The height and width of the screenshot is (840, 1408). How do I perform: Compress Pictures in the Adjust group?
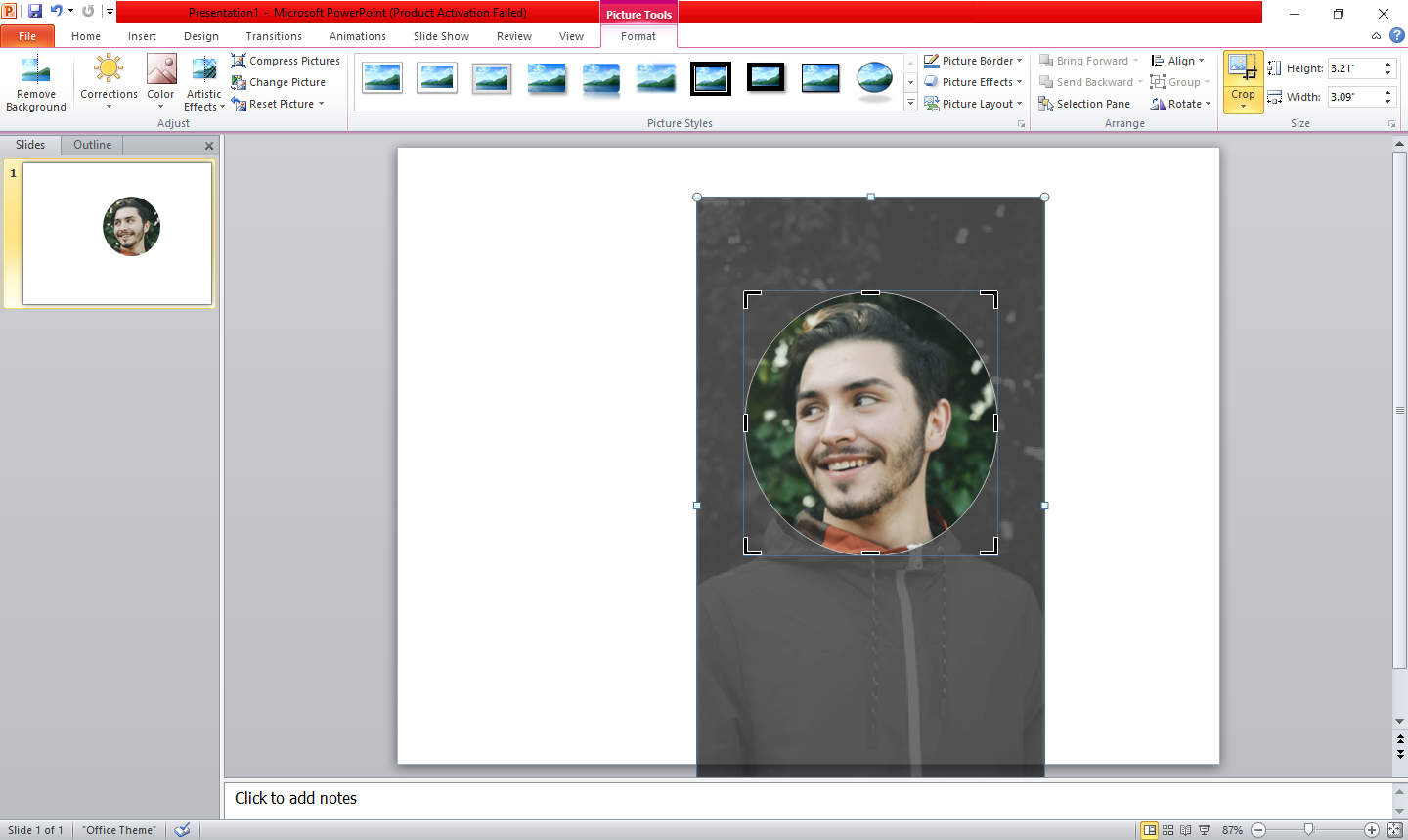click(x=286, y=61)
